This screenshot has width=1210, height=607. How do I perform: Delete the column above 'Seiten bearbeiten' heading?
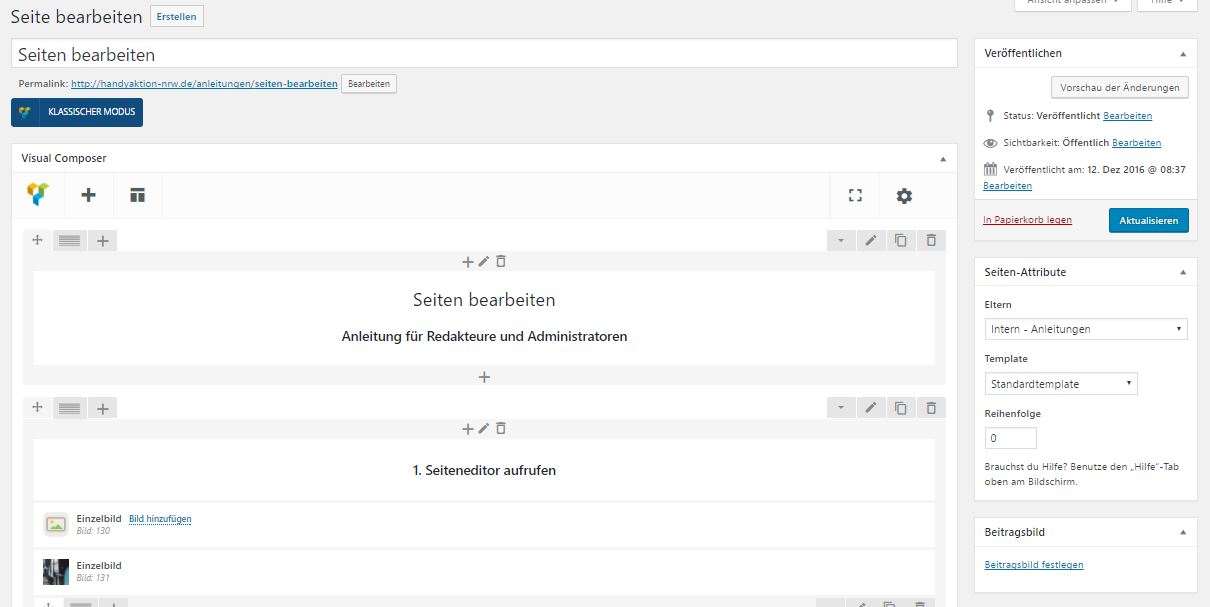(501, 261)
